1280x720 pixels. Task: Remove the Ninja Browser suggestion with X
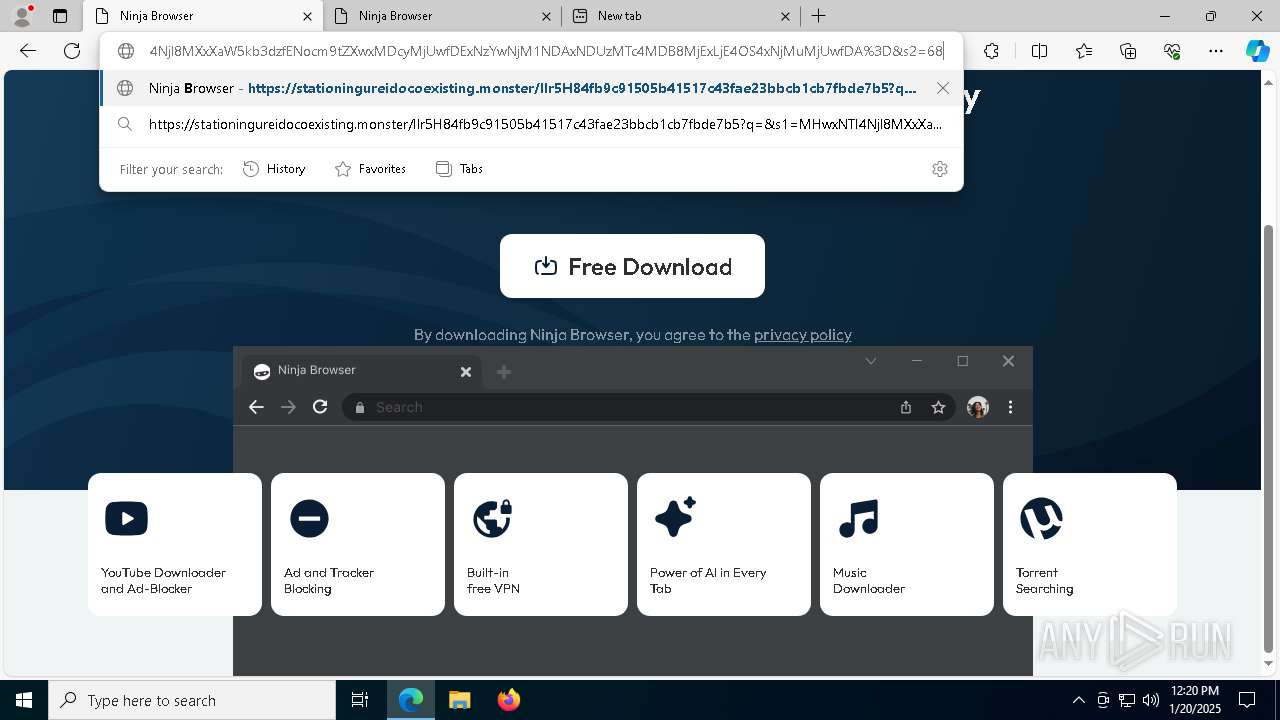[943, 88]
